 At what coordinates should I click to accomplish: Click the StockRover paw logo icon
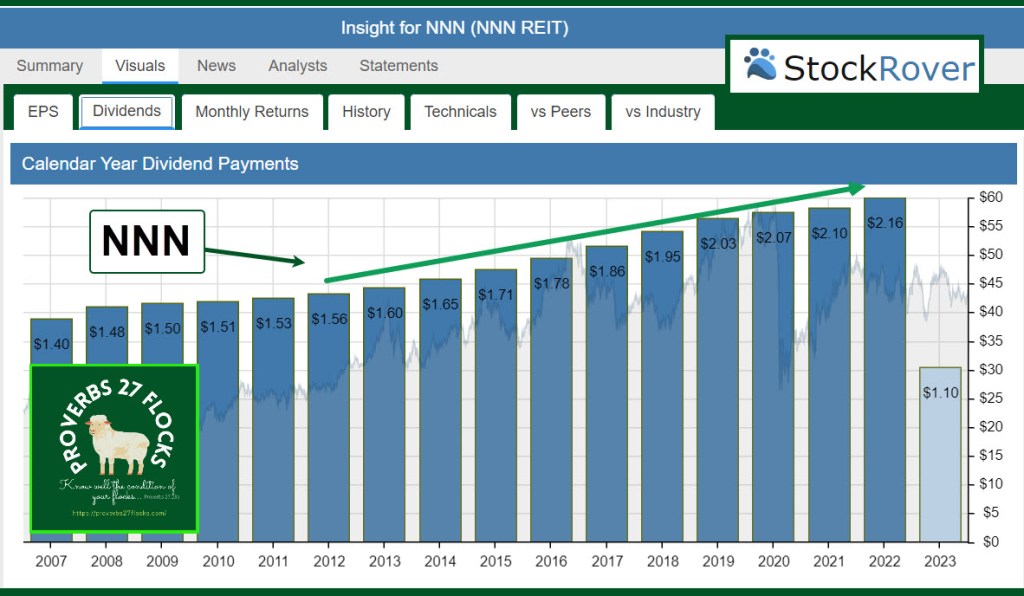coord(760,65)
